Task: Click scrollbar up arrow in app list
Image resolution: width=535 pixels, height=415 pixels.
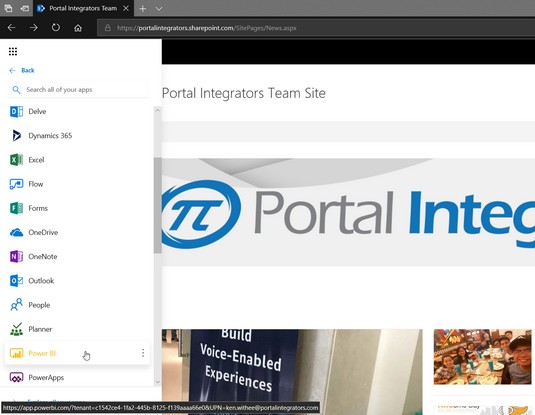Action: pyautogui.click(x=157, y=110)
